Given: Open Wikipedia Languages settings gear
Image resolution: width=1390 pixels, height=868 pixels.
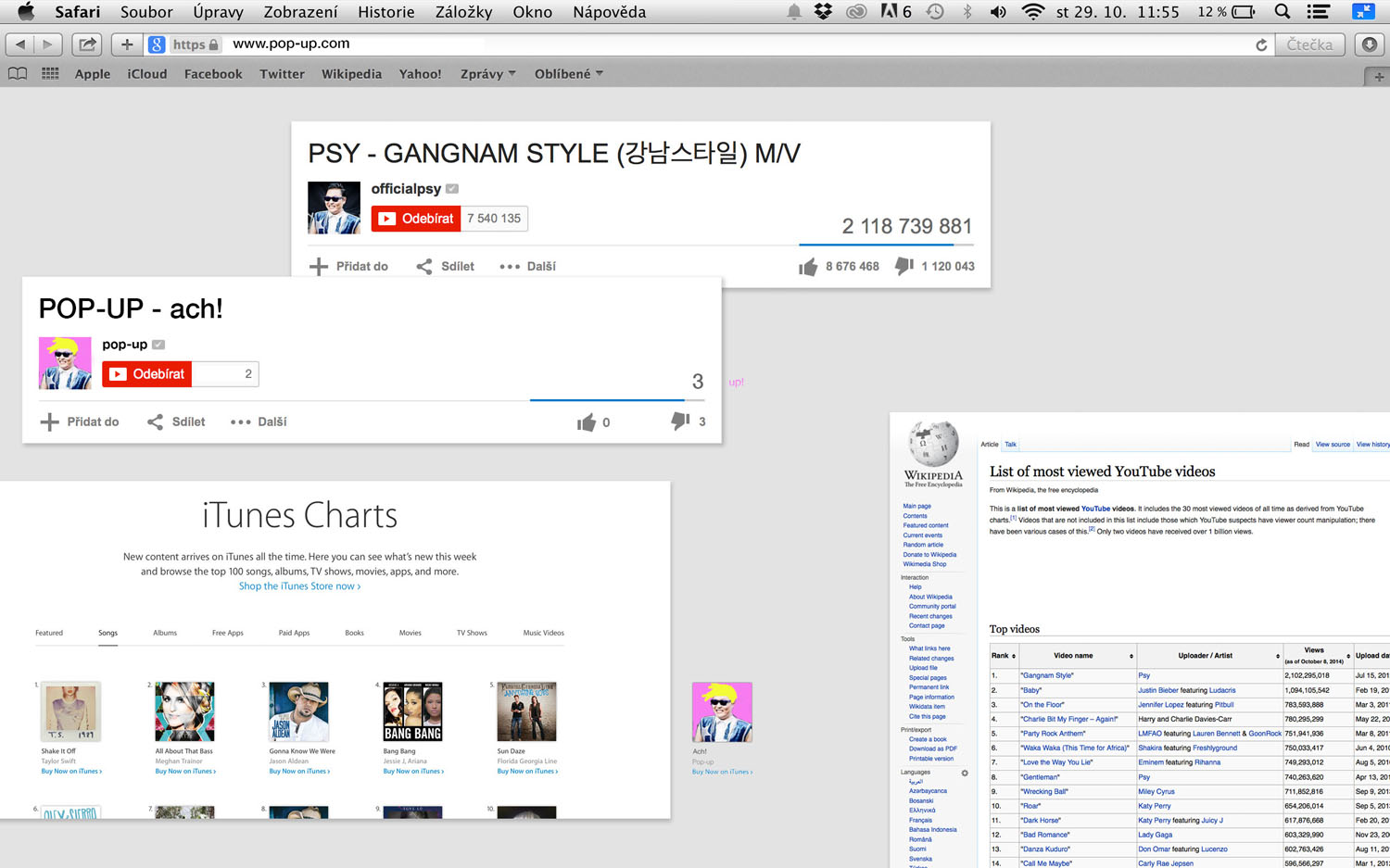Looking at the screenshot, I should [x=965, y=773].
